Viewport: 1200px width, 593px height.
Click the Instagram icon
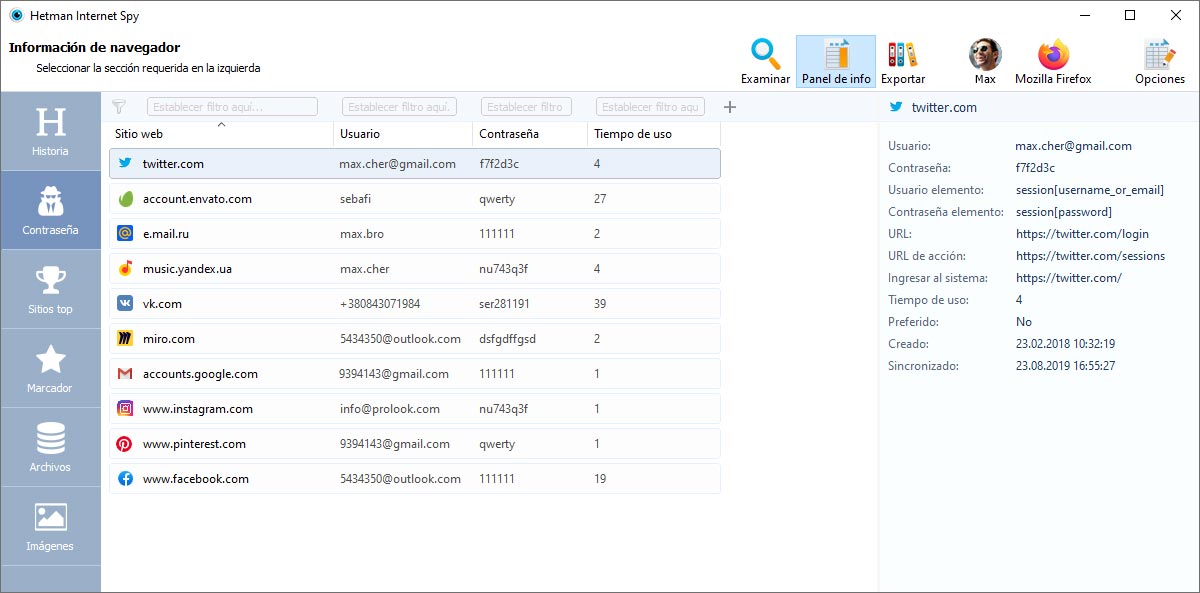[125, 409]
